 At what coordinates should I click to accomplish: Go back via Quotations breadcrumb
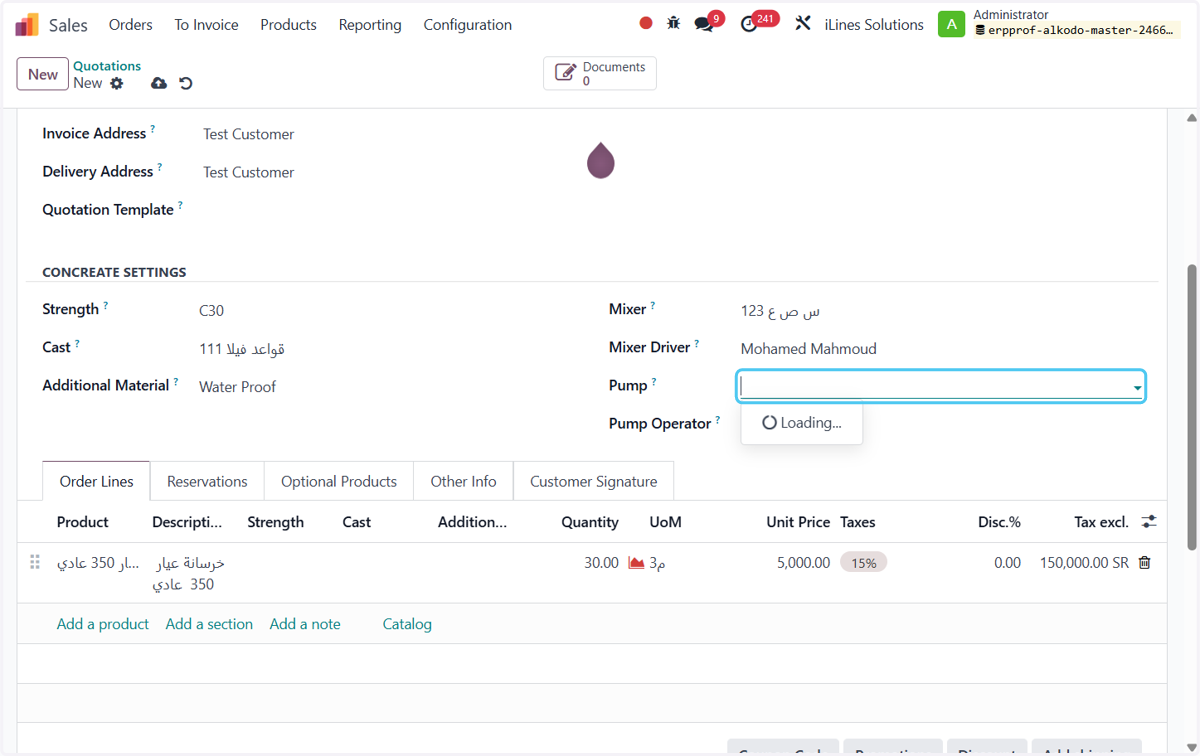click(x=107, y=66)
